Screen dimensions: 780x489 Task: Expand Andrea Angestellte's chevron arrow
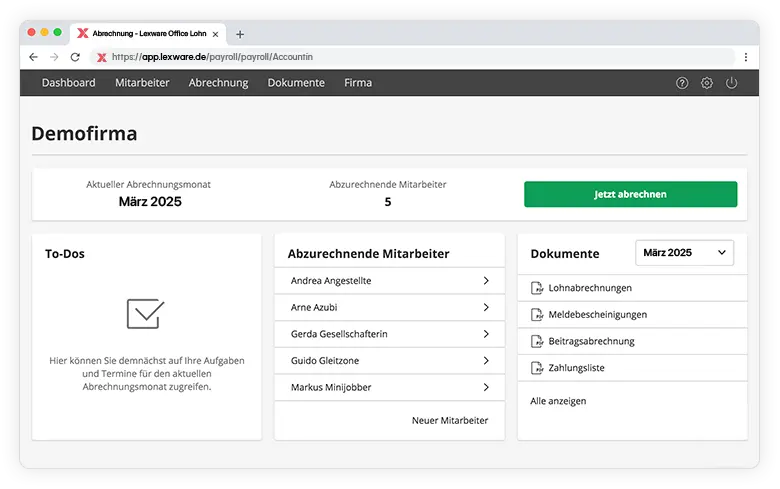tap(486, 281)
